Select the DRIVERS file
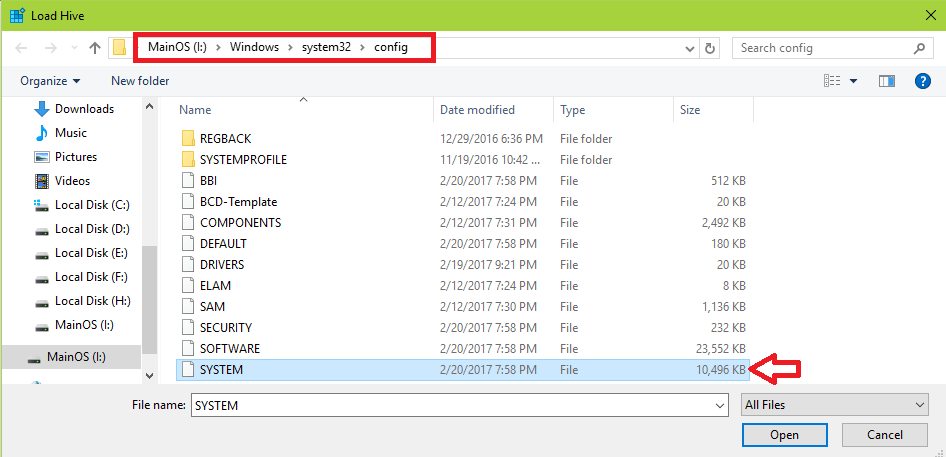 [x=463, y=264]
